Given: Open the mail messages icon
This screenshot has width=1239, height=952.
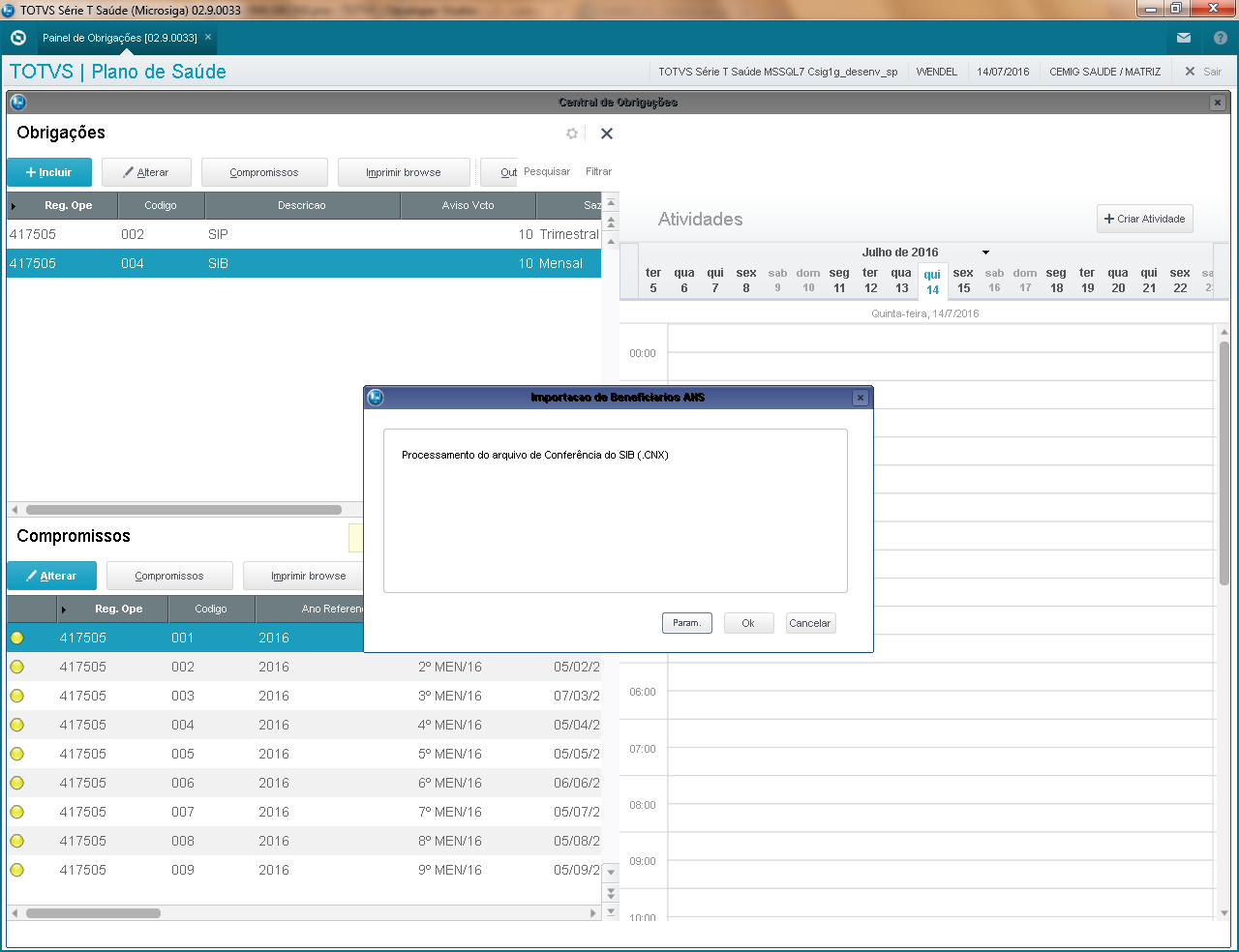Looking at the screenshot, I should [1184, 38].
